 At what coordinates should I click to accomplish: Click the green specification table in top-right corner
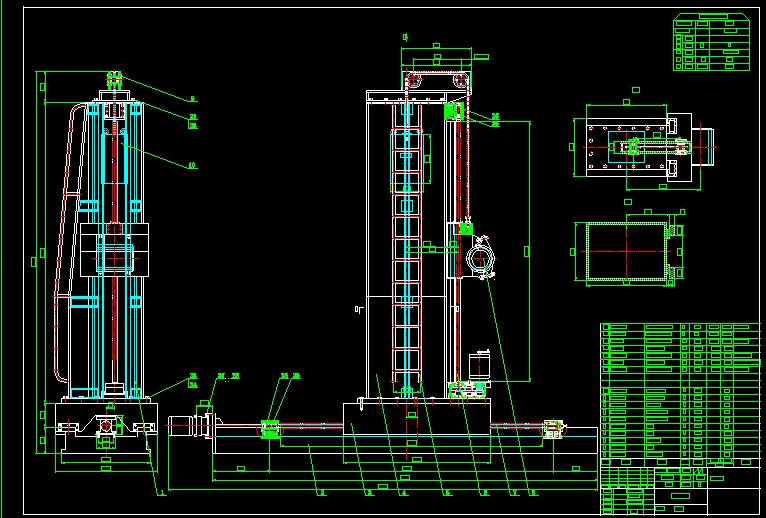tap(711, 43)
